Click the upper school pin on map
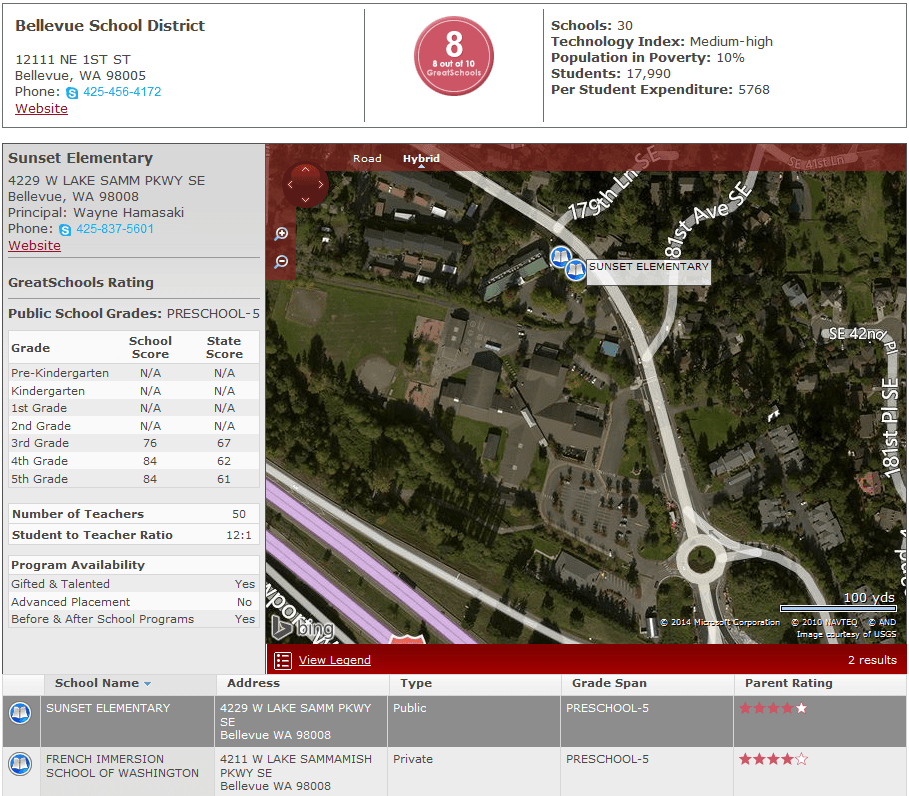909x796 pixels. (560, 256)
